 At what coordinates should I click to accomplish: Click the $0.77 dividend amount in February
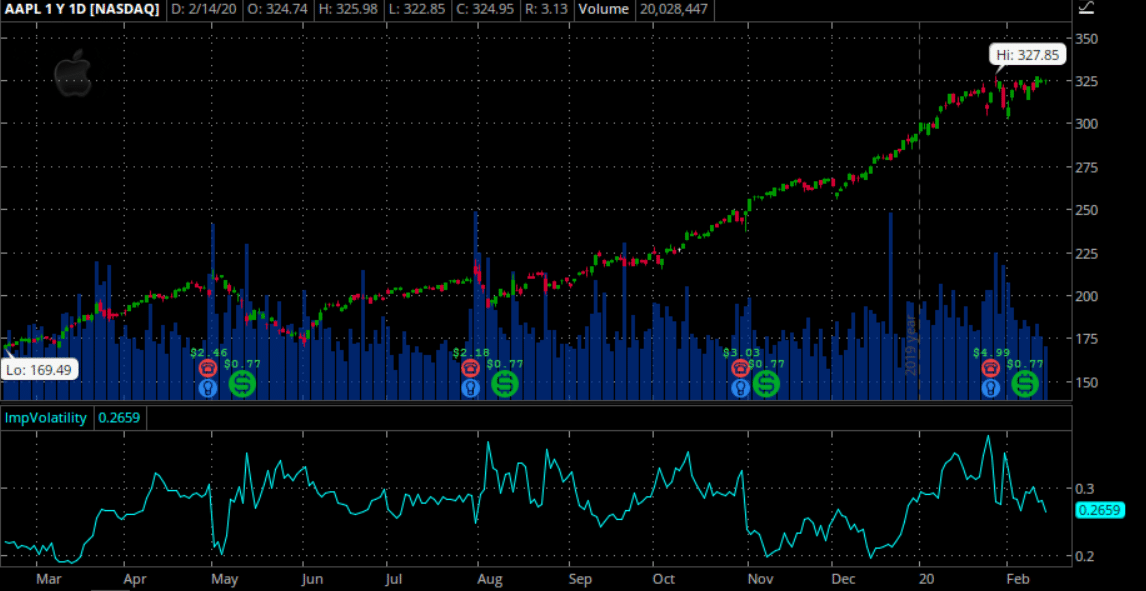[1025, 363]
